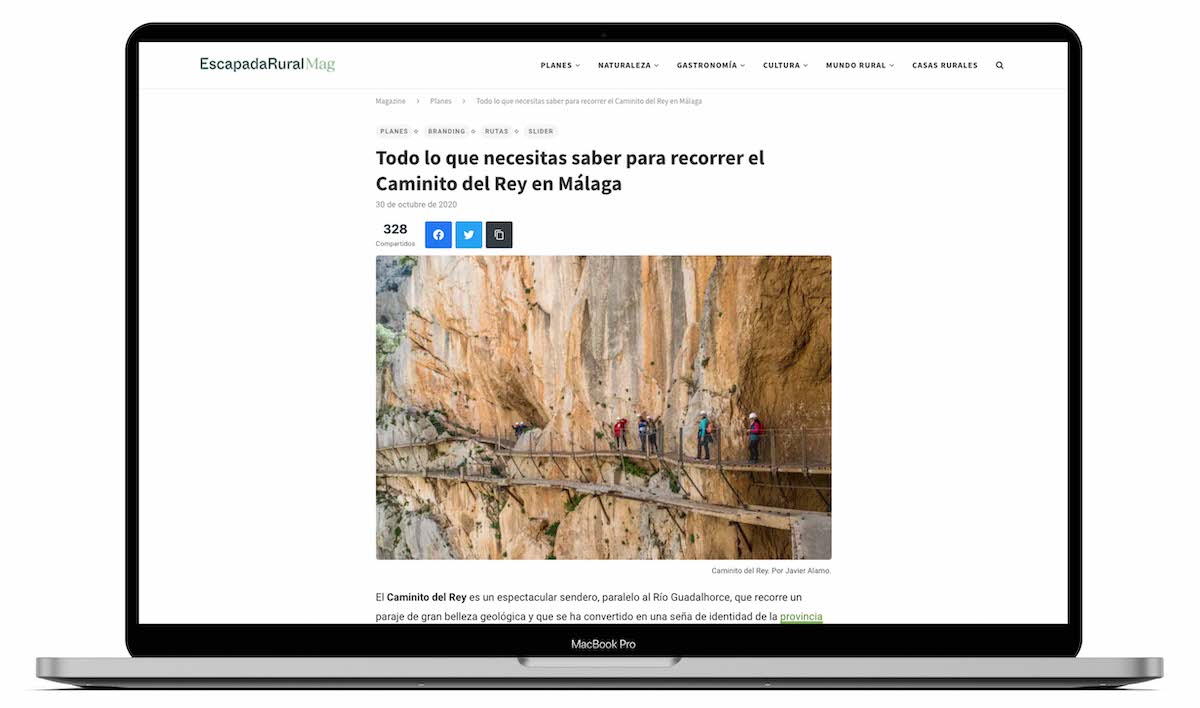The height and width of the screenshot is (708, 1200).
Task: Click the Caminito del Rey photo
Action: pos(603,407)
